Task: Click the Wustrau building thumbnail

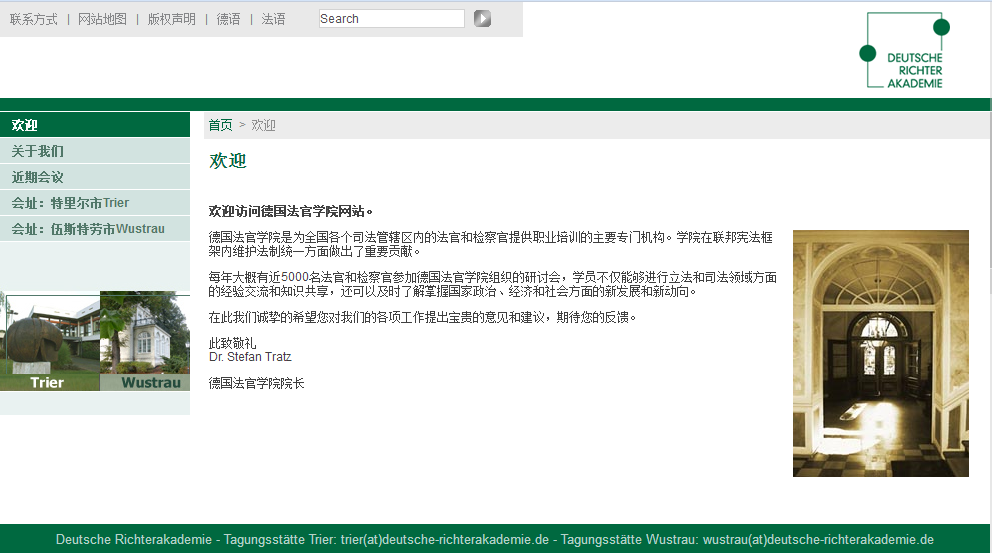Action: [146, 341]
